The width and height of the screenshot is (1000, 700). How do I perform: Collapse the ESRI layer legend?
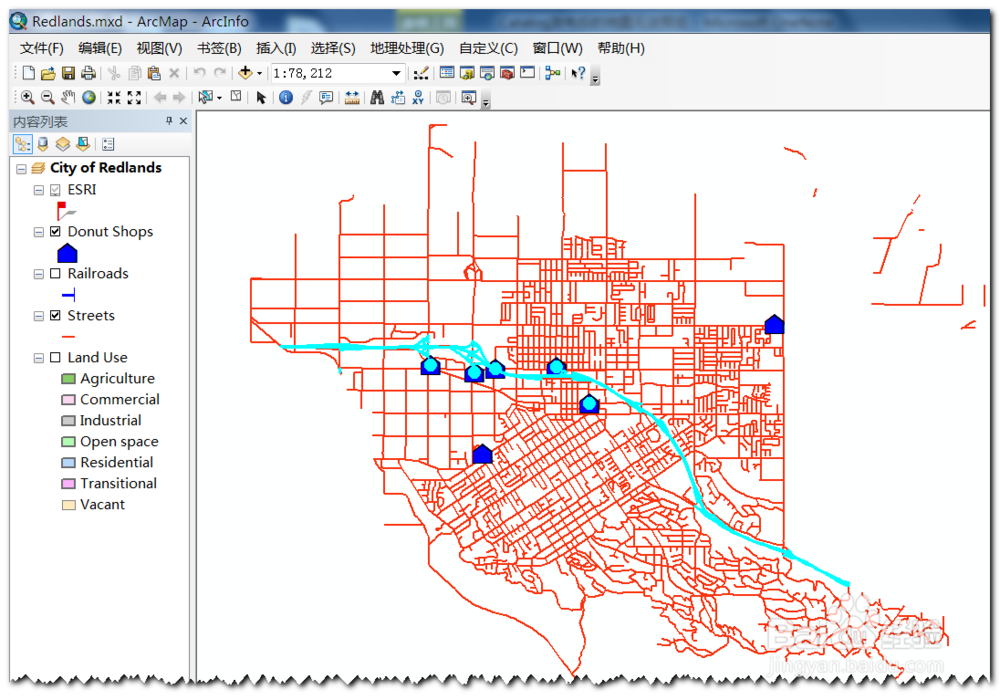(39, 190)
